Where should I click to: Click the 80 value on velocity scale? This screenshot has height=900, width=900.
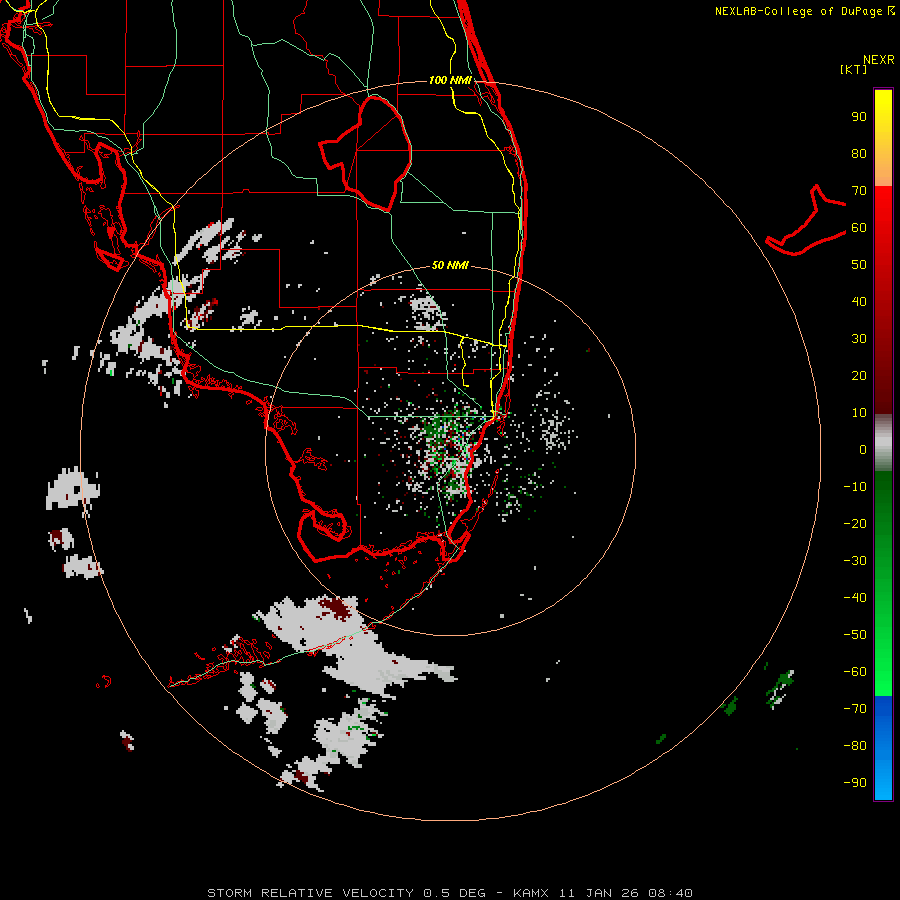859,154
